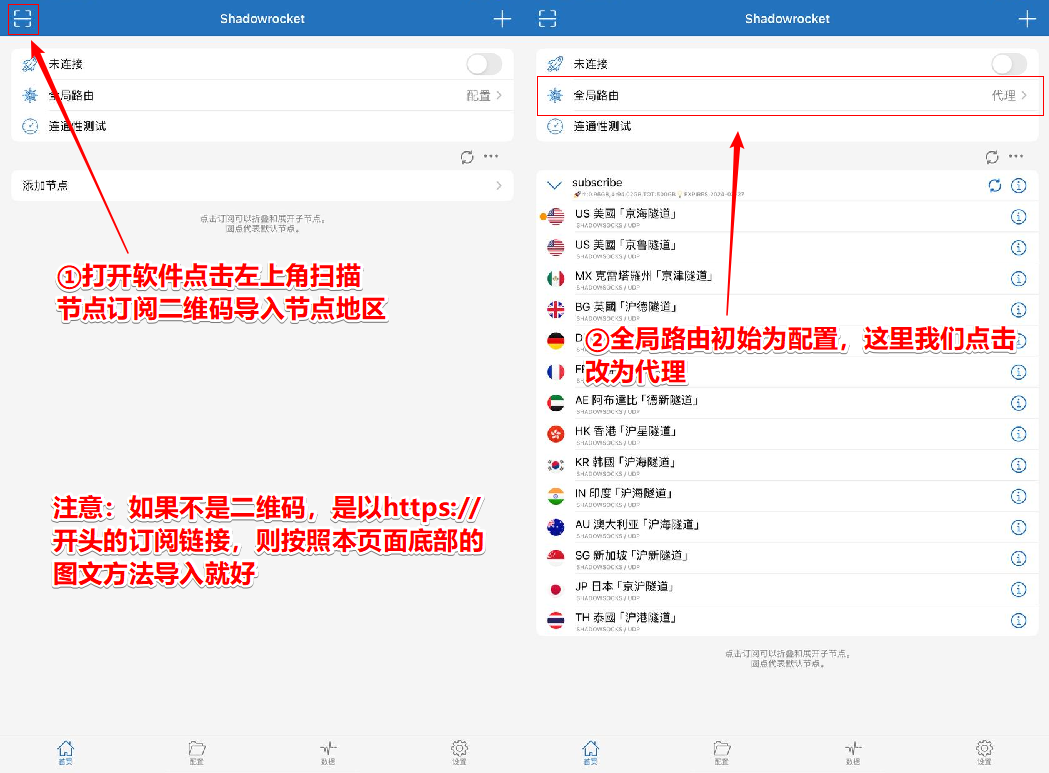Refresh the subscribe group in the right screen

pos(993,186)
